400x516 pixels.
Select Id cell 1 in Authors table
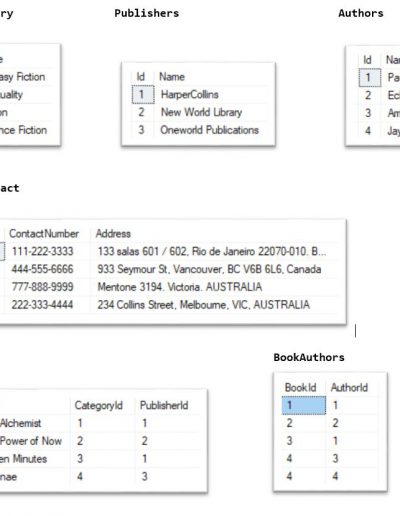coord(370,77)
